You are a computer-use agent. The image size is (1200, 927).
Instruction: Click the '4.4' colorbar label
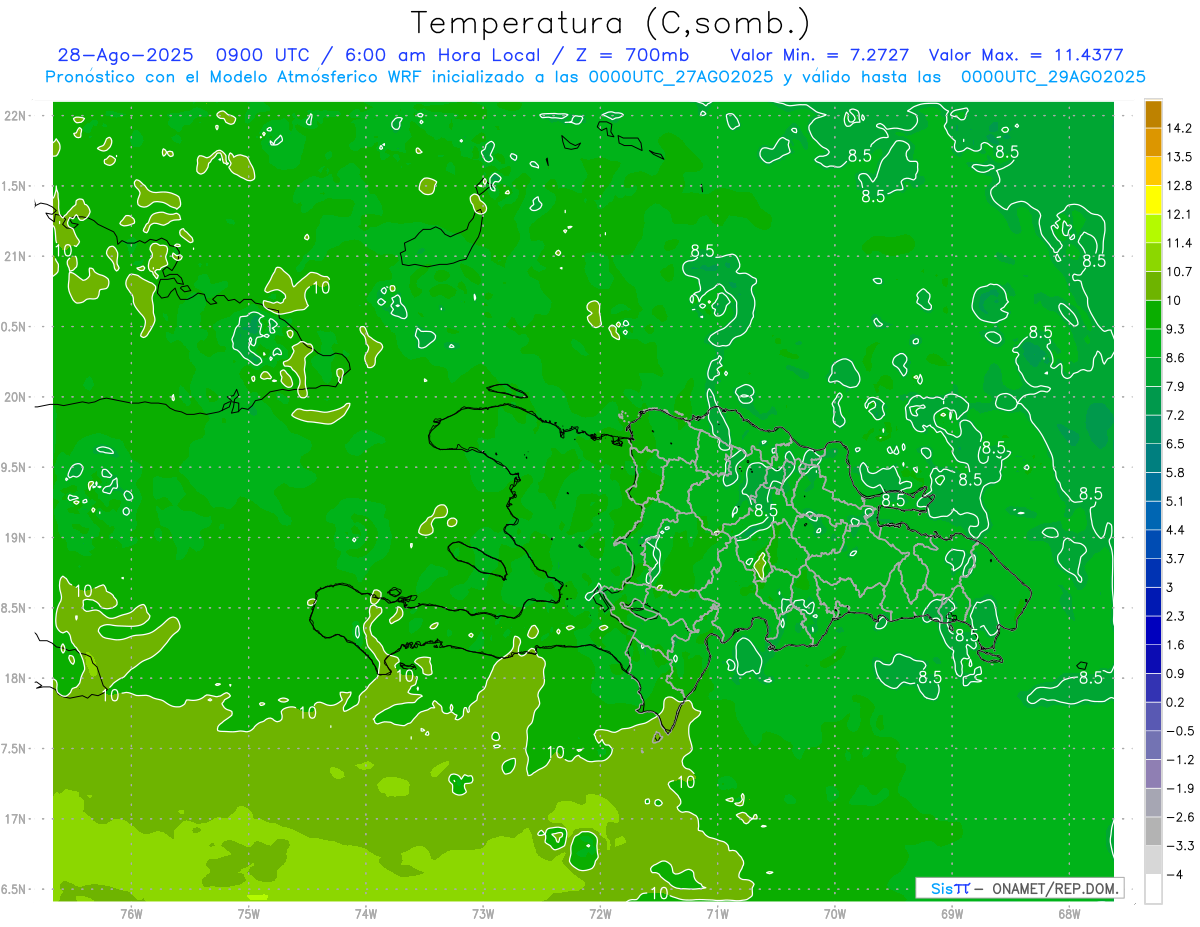pyautogui.click(x=1176, y=529)
